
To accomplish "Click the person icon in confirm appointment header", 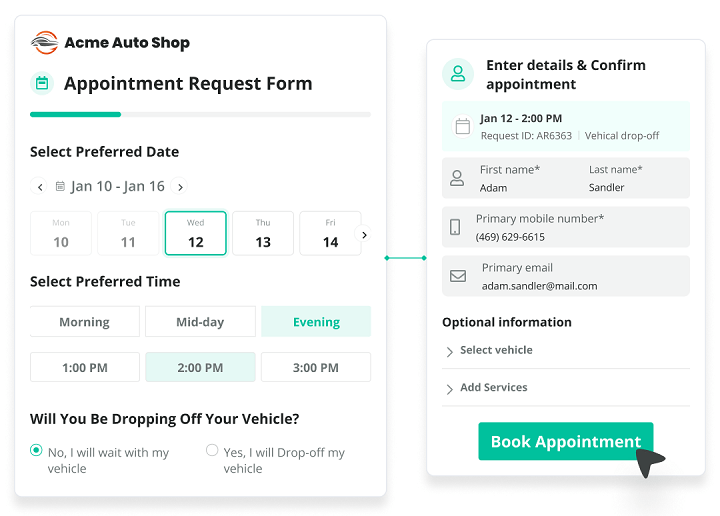I will click(x=457, y=73).
